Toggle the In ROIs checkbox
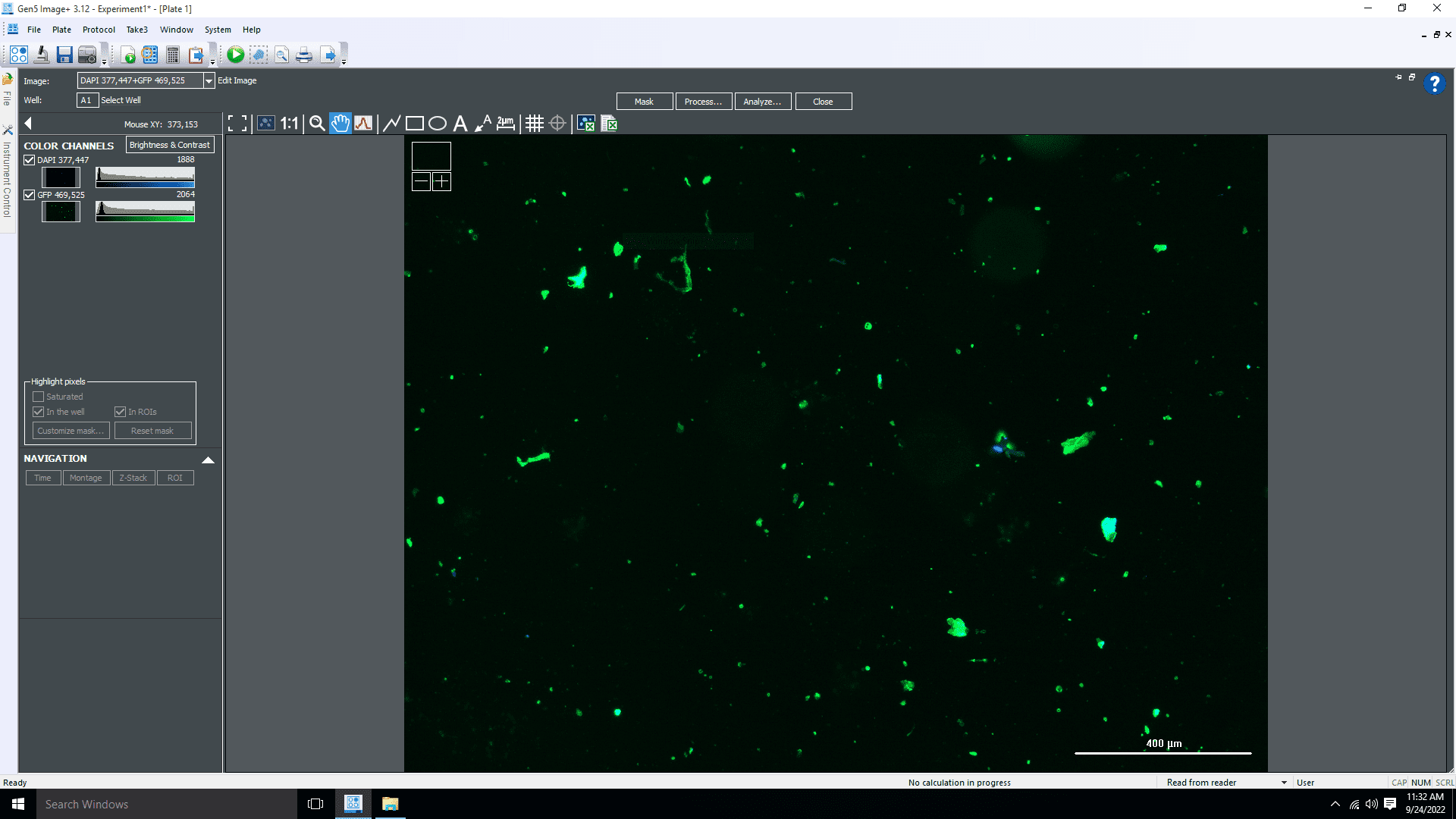 (120, 412)
